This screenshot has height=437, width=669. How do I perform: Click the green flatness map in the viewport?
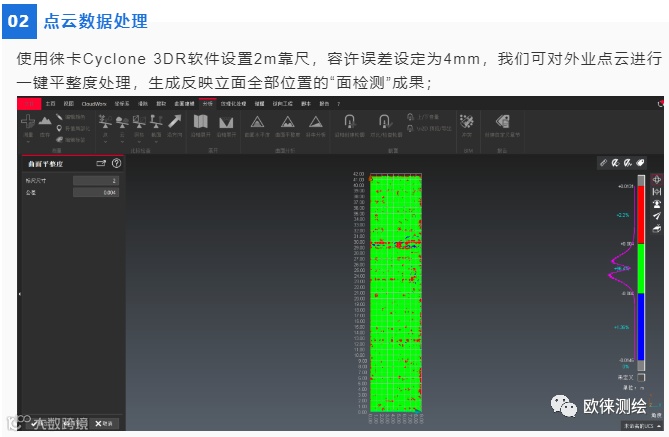(x=396, y=293)
